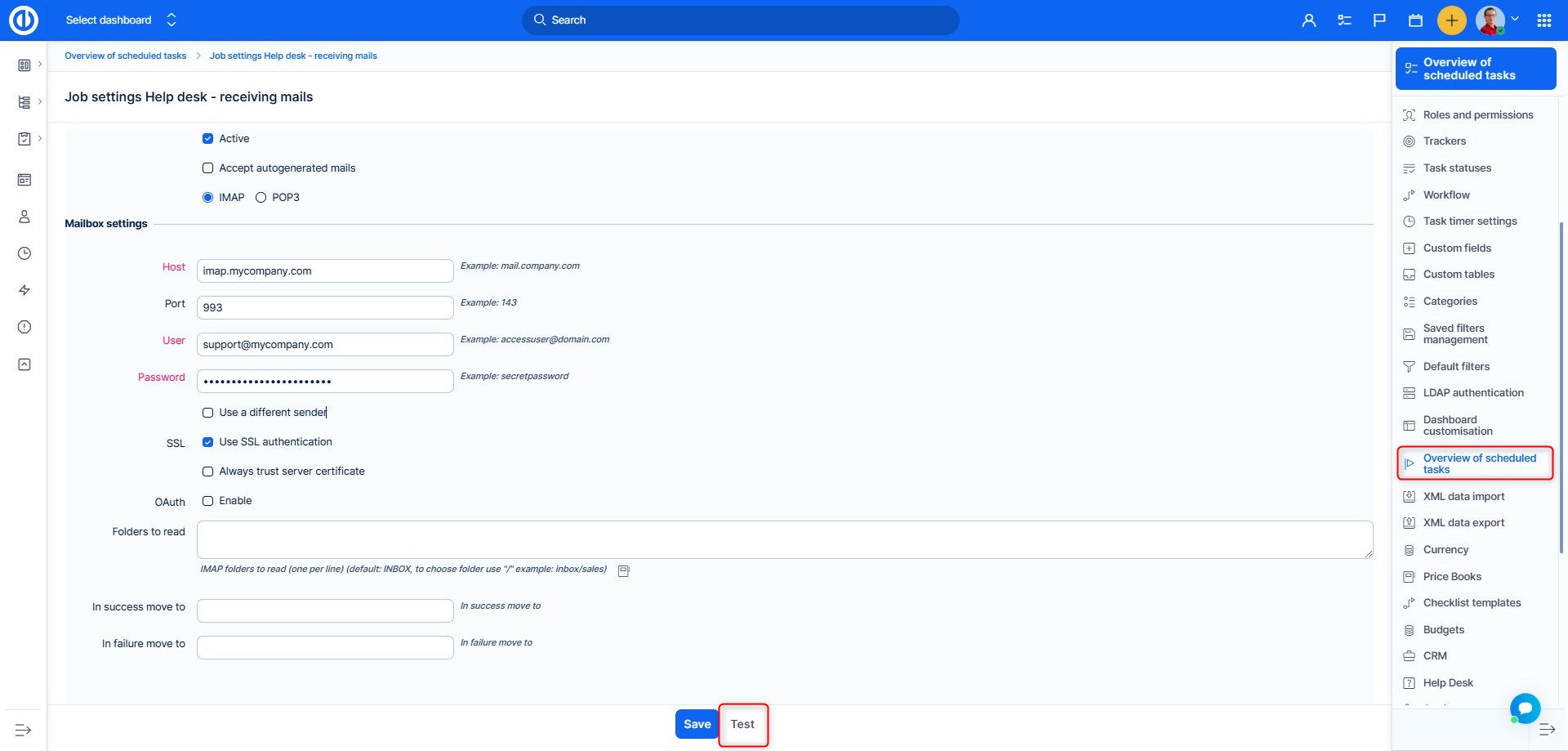Open the user profile icon in top bar
The height and width of the screenshot is (751, 1568).
click(1308, 20)
